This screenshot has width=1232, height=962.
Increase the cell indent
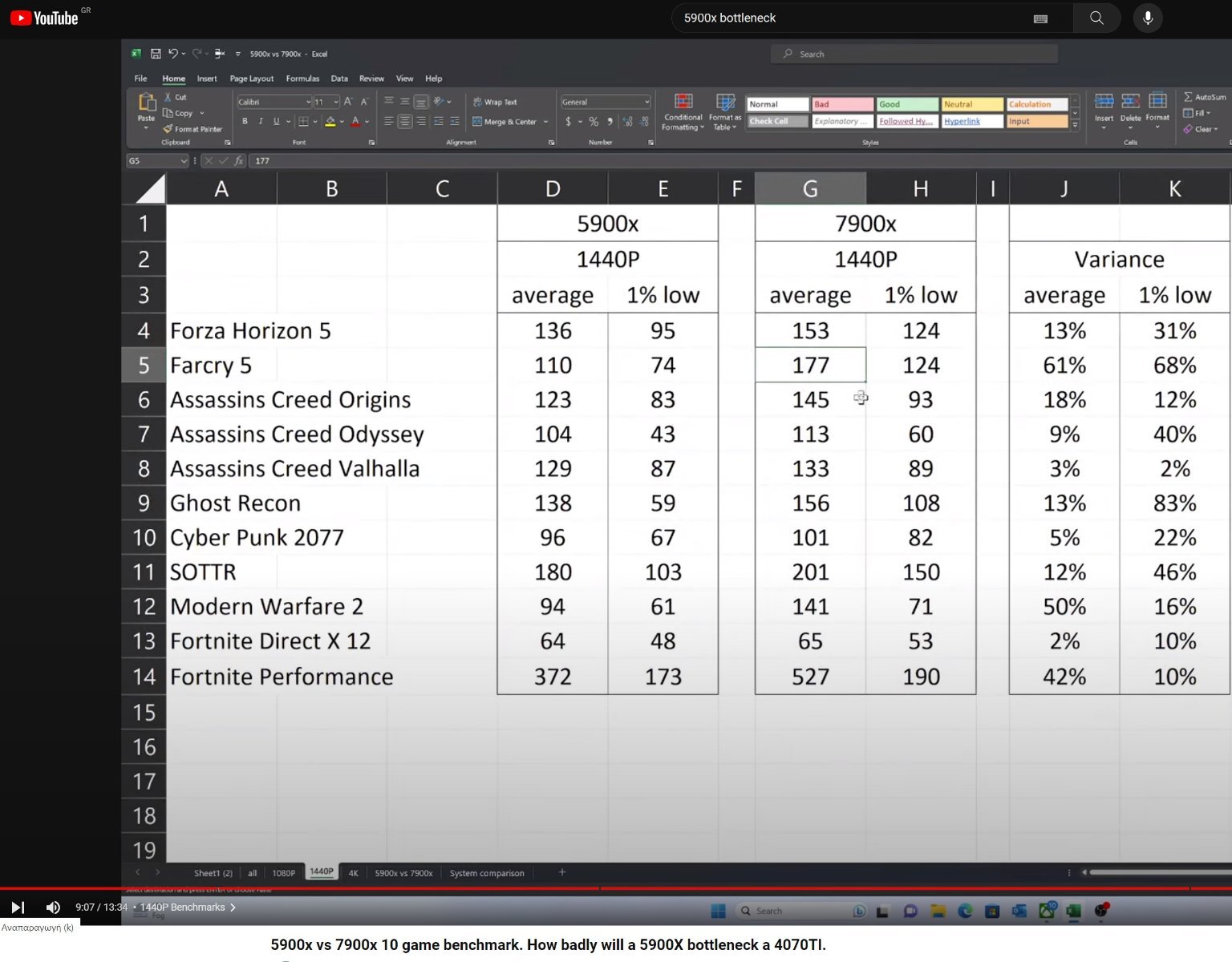(x=455, y=122)
